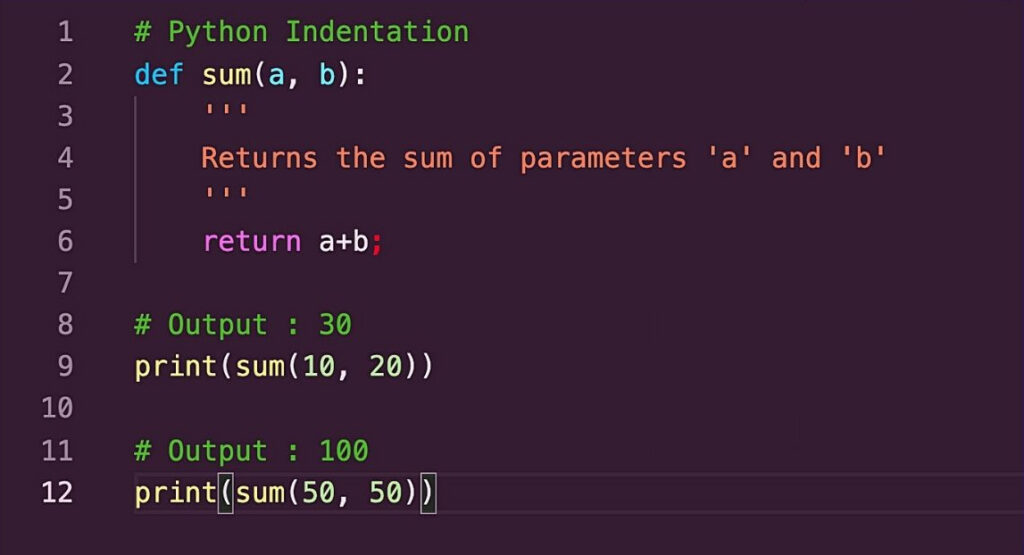1024x555 pixels.
Task: Click line number 9 in the gutter
Action: coord(65,366)
